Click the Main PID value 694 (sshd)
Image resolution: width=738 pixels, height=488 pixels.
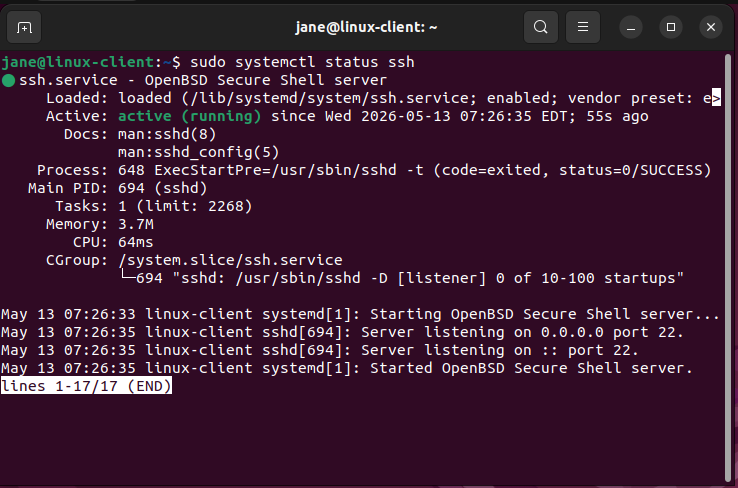pos(162,188)
